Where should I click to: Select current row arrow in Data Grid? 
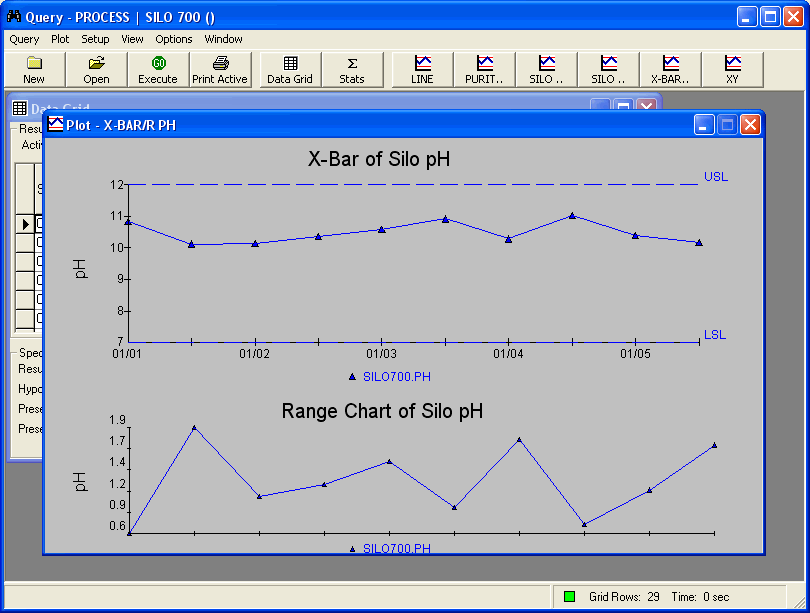tap(25, 224)
